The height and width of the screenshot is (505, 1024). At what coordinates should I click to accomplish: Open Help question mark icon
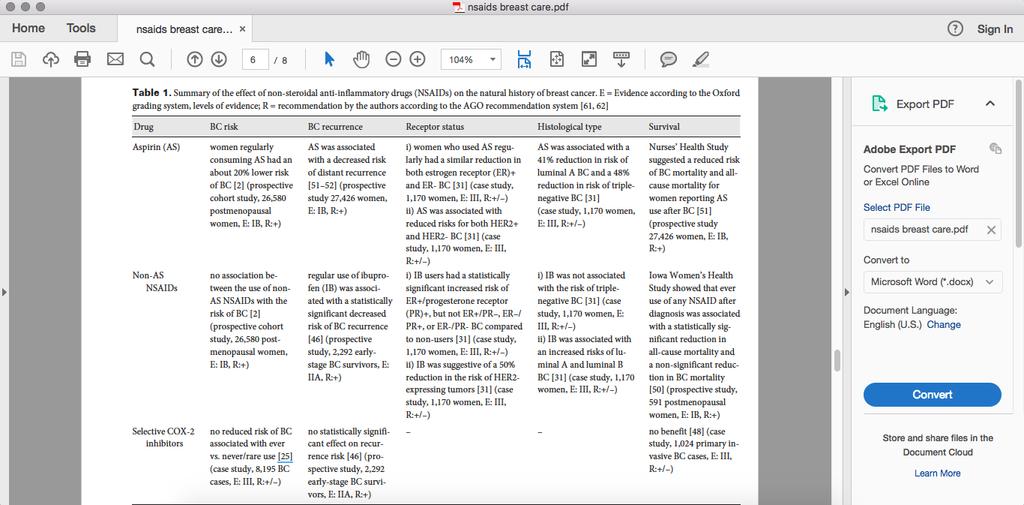pos(955,29)
